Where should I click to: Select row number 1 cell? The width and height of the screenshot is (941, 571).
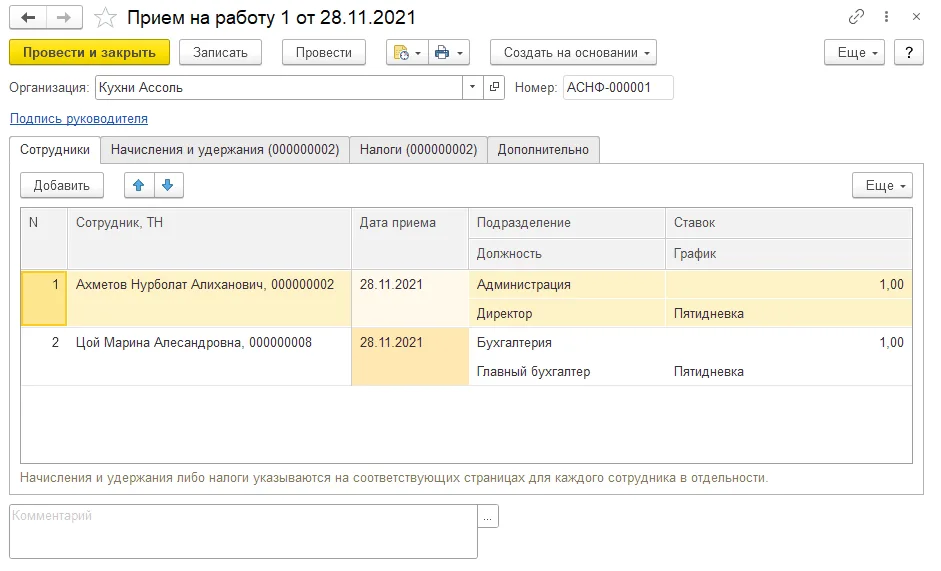pyautogui.click(x=44, y=298)
